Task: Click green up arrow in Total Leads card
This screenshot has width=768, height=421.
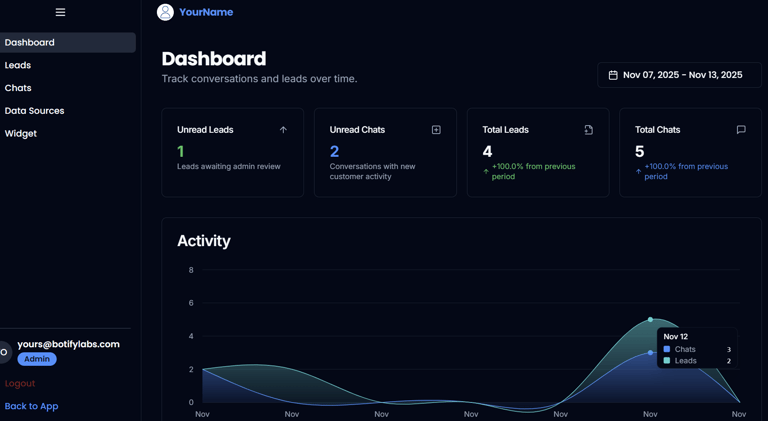Action: click(486, 171)
